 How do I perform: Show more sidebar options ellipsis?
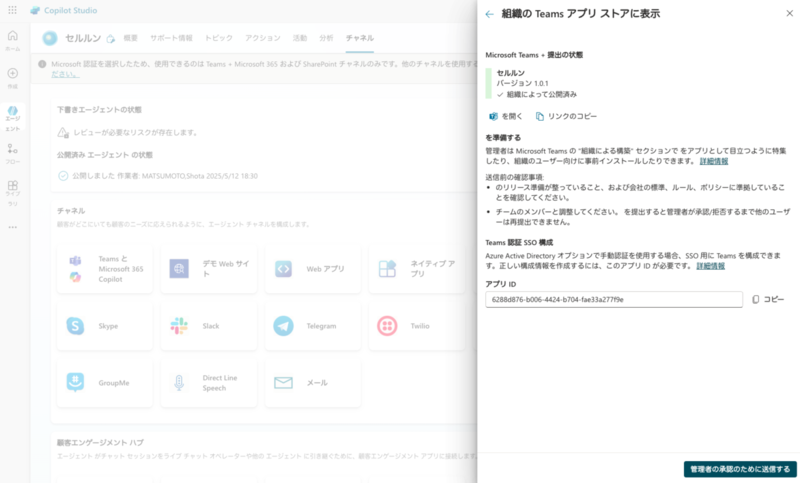[x=13, y=227]
